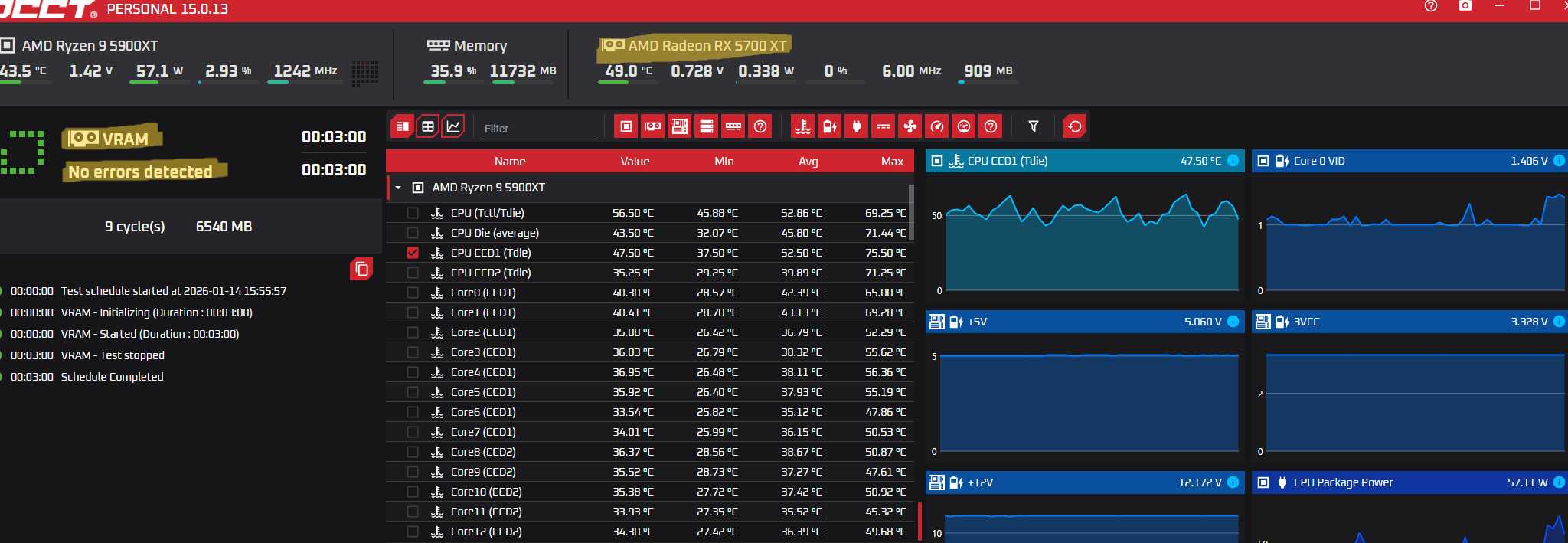Image resolution: width=1568 pixels, height=543 pixels.
Task: Toggle other sensor type question filter
Action: (x=991, y=126)
